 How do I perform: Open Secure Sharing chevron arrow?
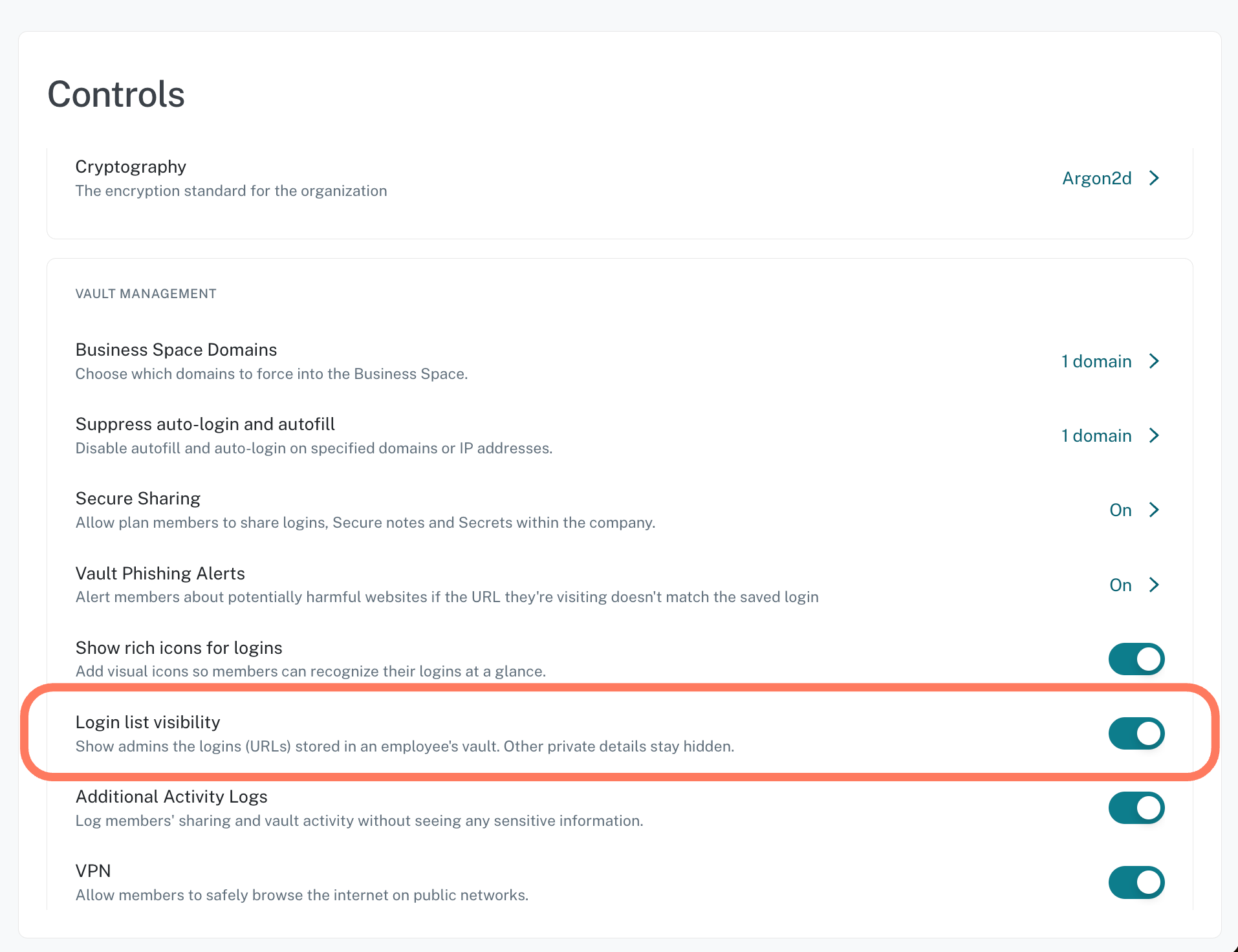tap(1154, 510)
